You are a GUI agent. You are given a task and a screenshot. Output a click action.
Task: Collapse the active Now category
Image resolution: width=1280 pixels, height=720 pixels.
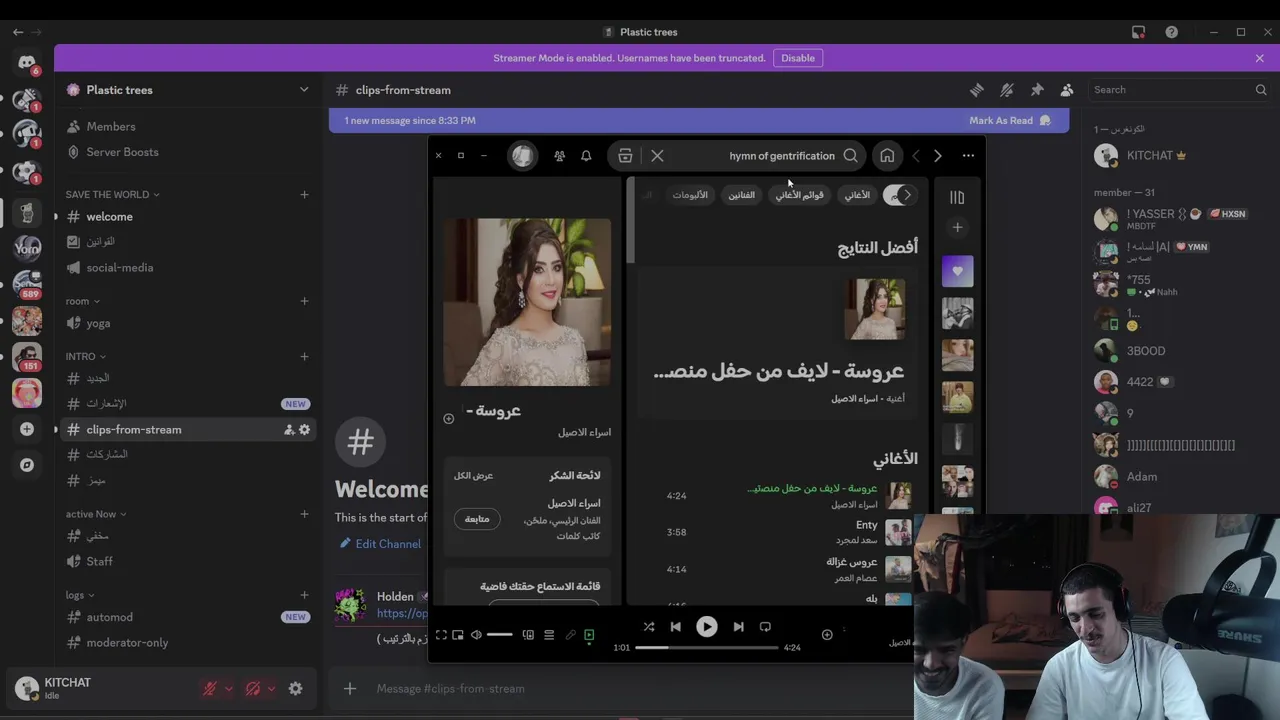click(x=96, y=514)
